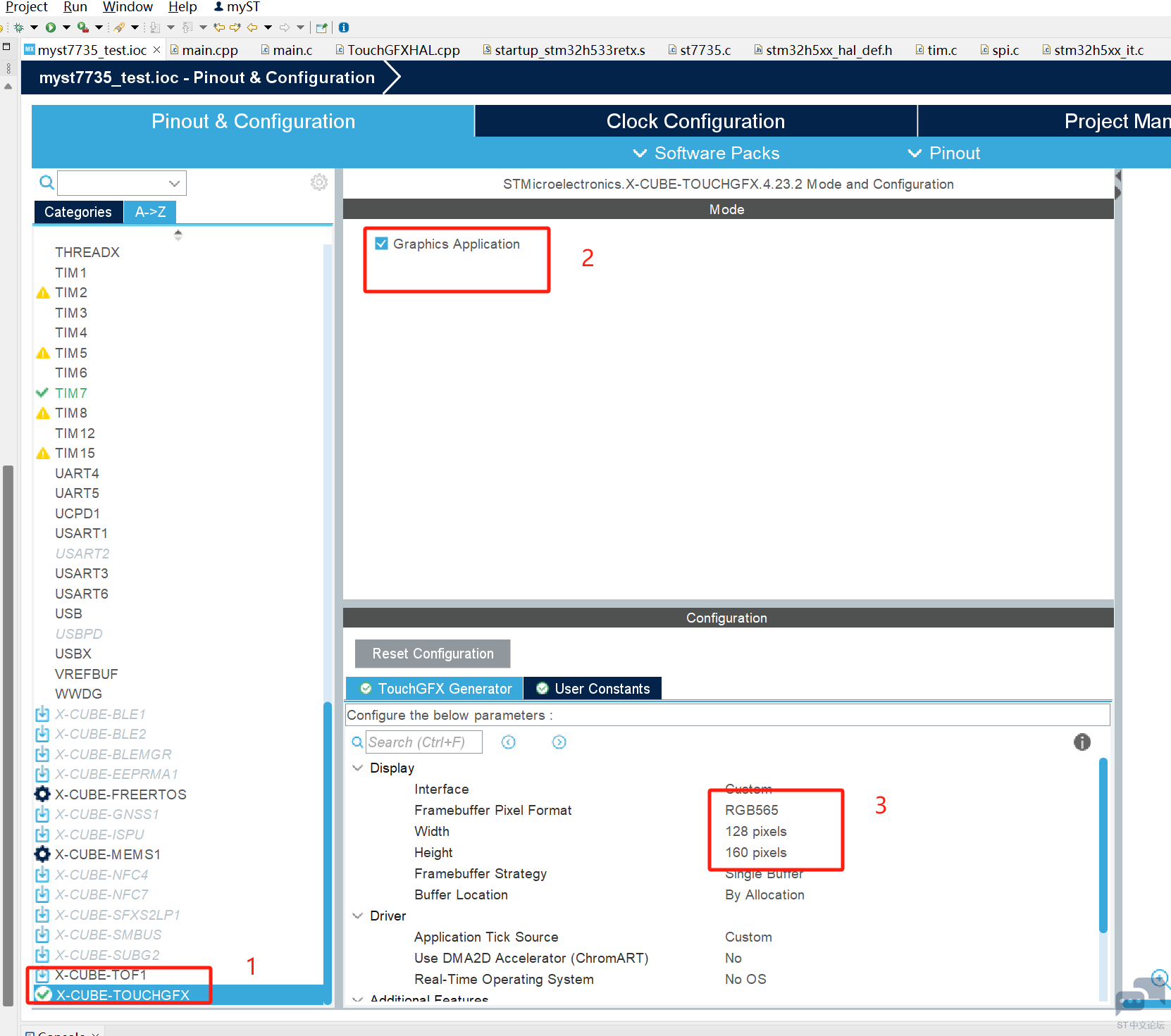
Task: Click the download icon beside X-CUBE-SMBUS
Action: [x=42, y=935]
